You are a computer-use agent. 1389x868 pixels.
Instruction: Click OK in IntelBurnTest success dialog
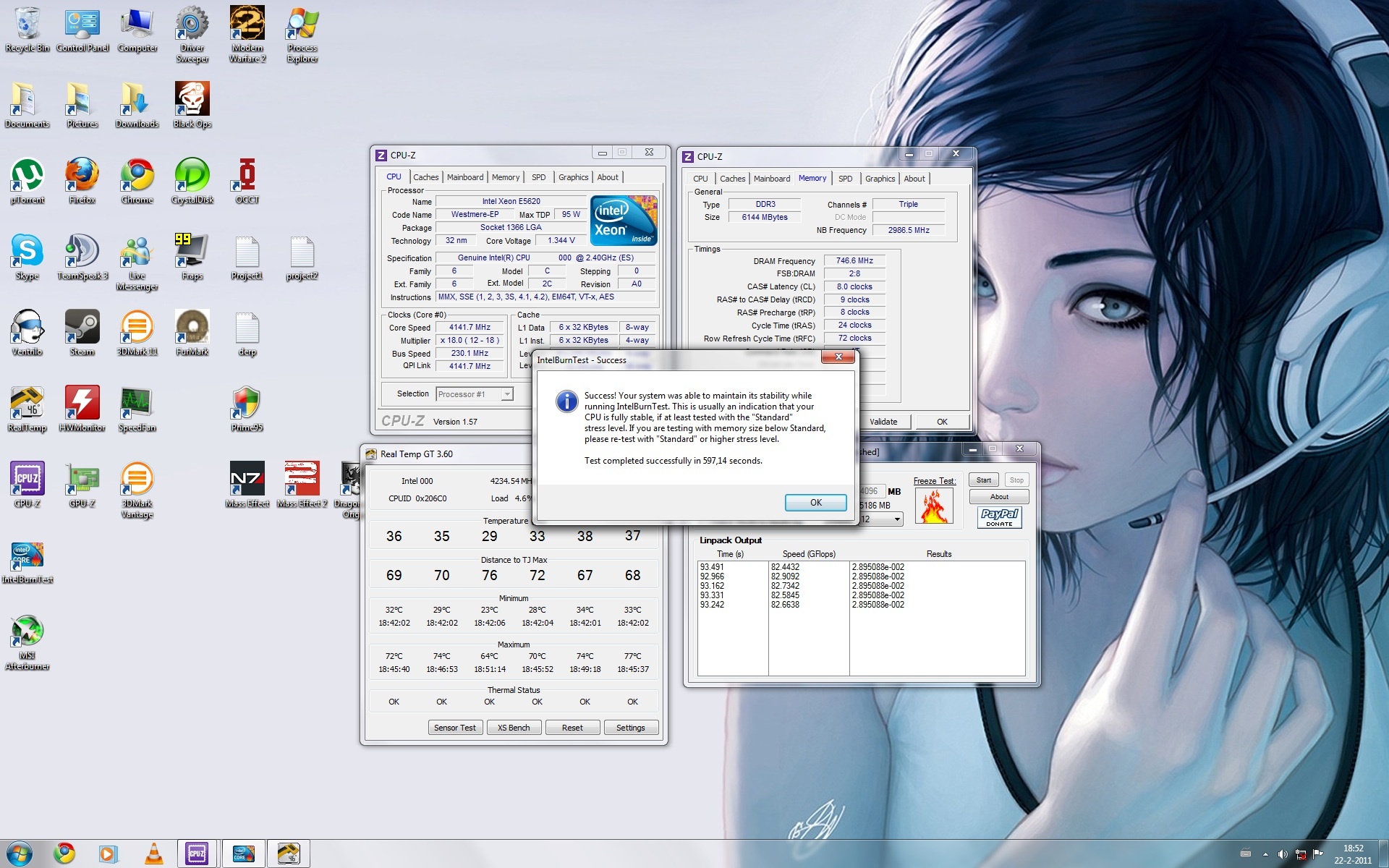[x=815, y=503]
